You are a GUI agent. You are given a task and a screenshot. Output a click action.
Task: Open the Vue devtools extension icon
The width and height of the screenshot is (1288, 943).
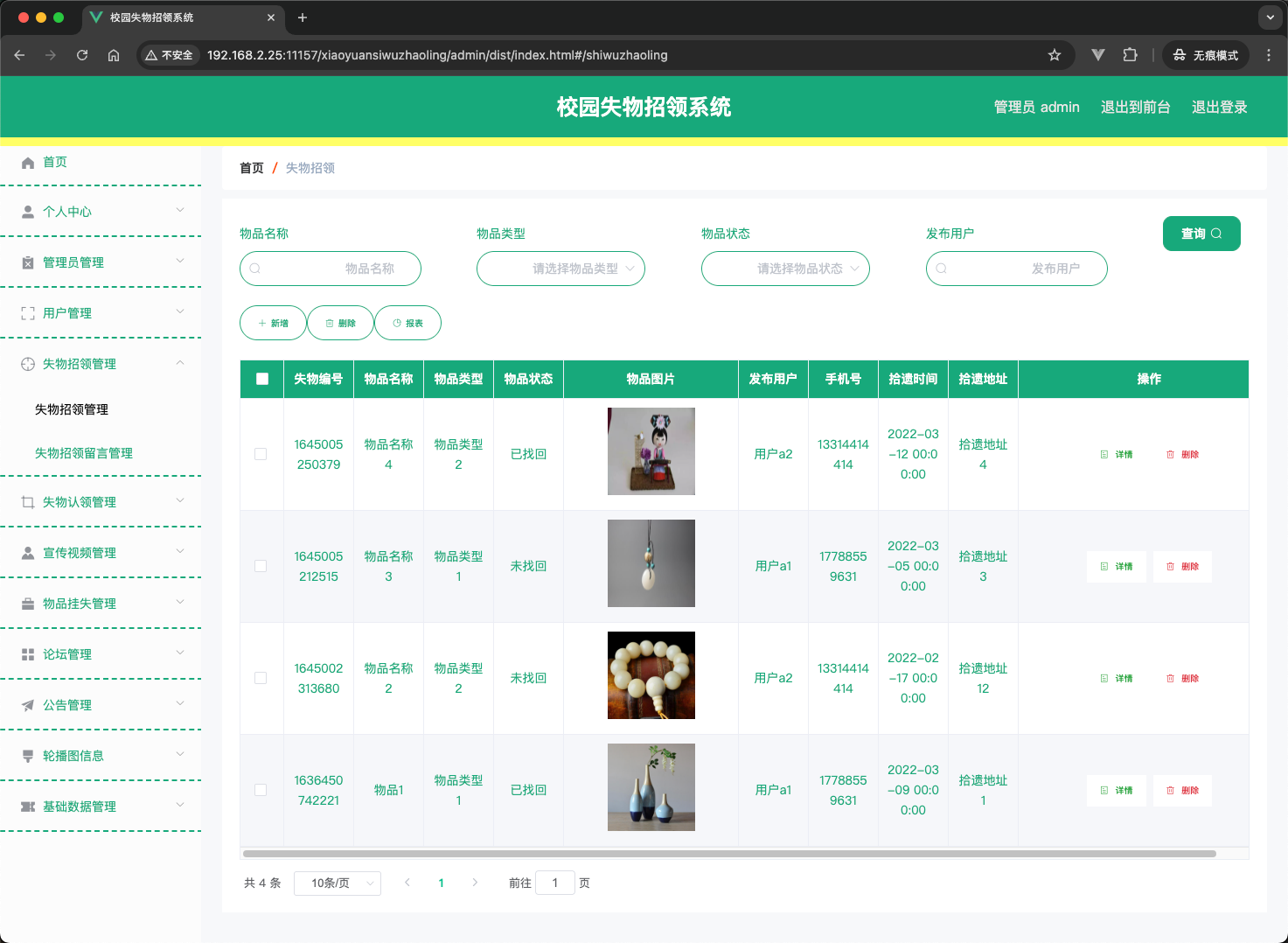(x=1098, y=55)
